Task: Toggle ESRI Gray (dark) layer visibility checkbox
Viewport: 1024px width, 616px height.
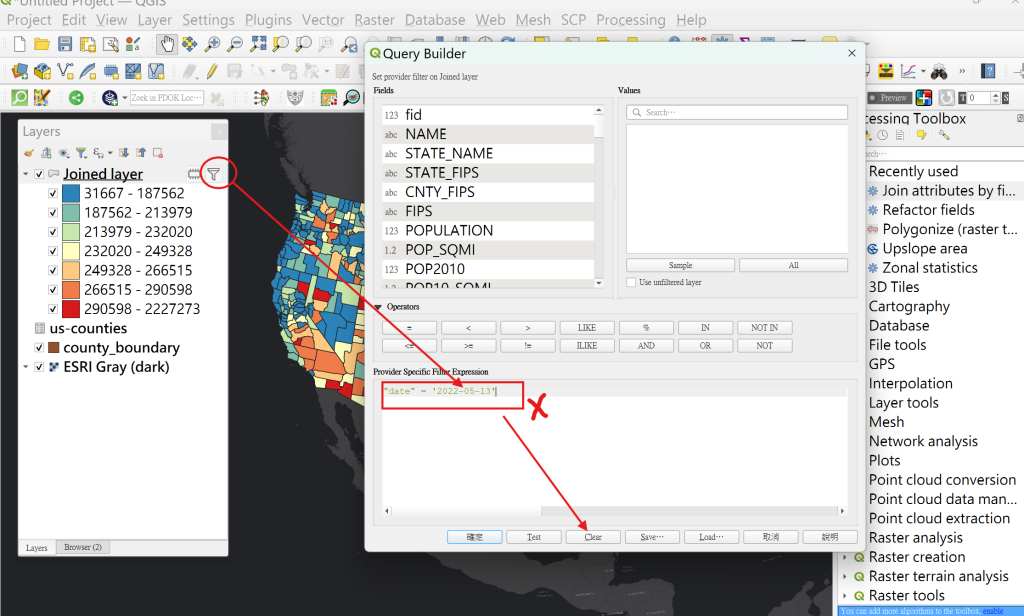Action: [x=39, y=367]
